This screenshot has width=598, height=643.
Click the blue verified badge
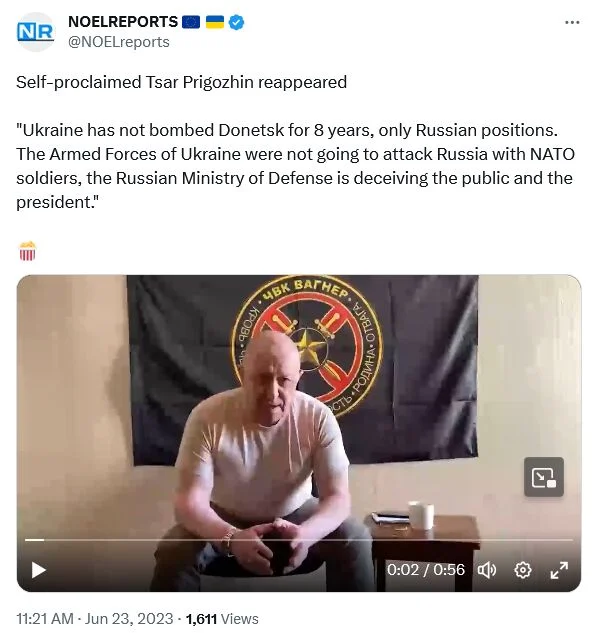(236, 22)
